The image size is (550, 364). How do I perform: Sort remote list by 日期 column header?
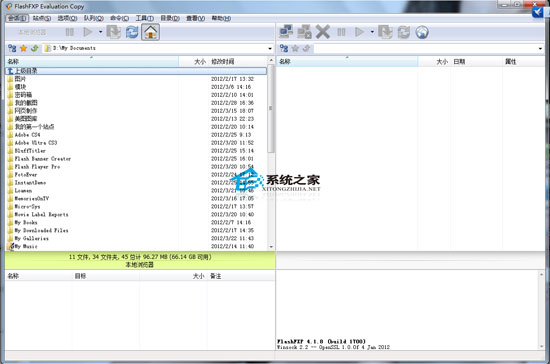(476, 62)
